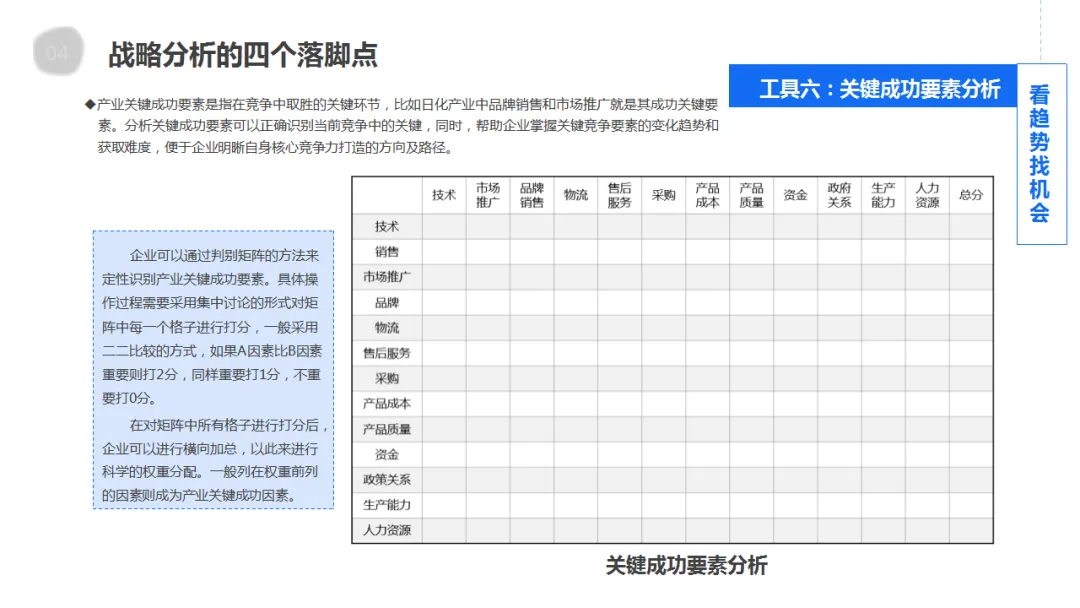Screen dimensions: 1080x608
Task: Click the 售后服务 column header
Action: click(x=619, y=196)
